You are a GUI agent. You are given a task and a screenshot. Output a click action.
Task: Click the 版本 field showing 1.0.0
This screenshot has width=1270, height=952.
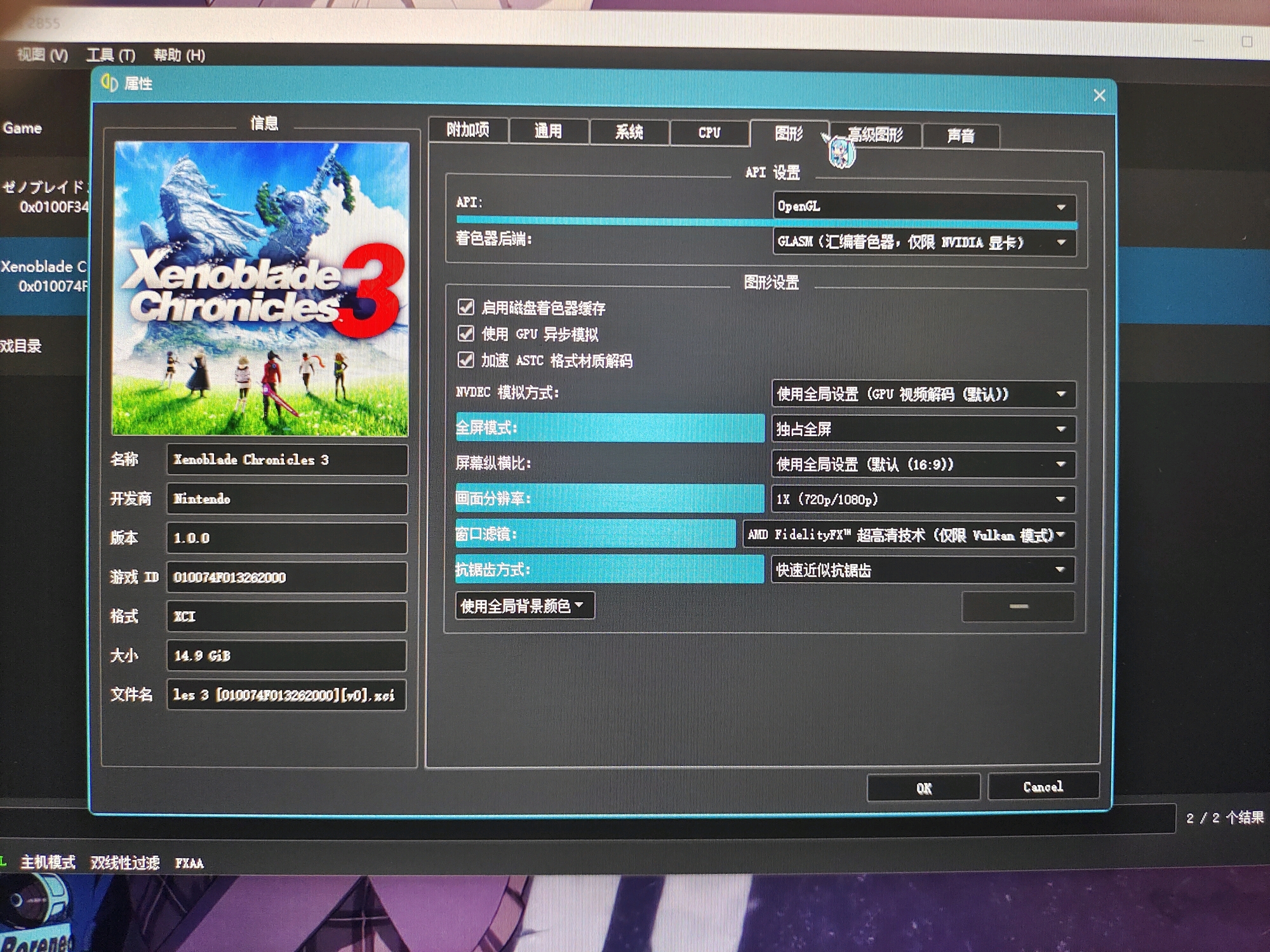click(x=287, y=538)
